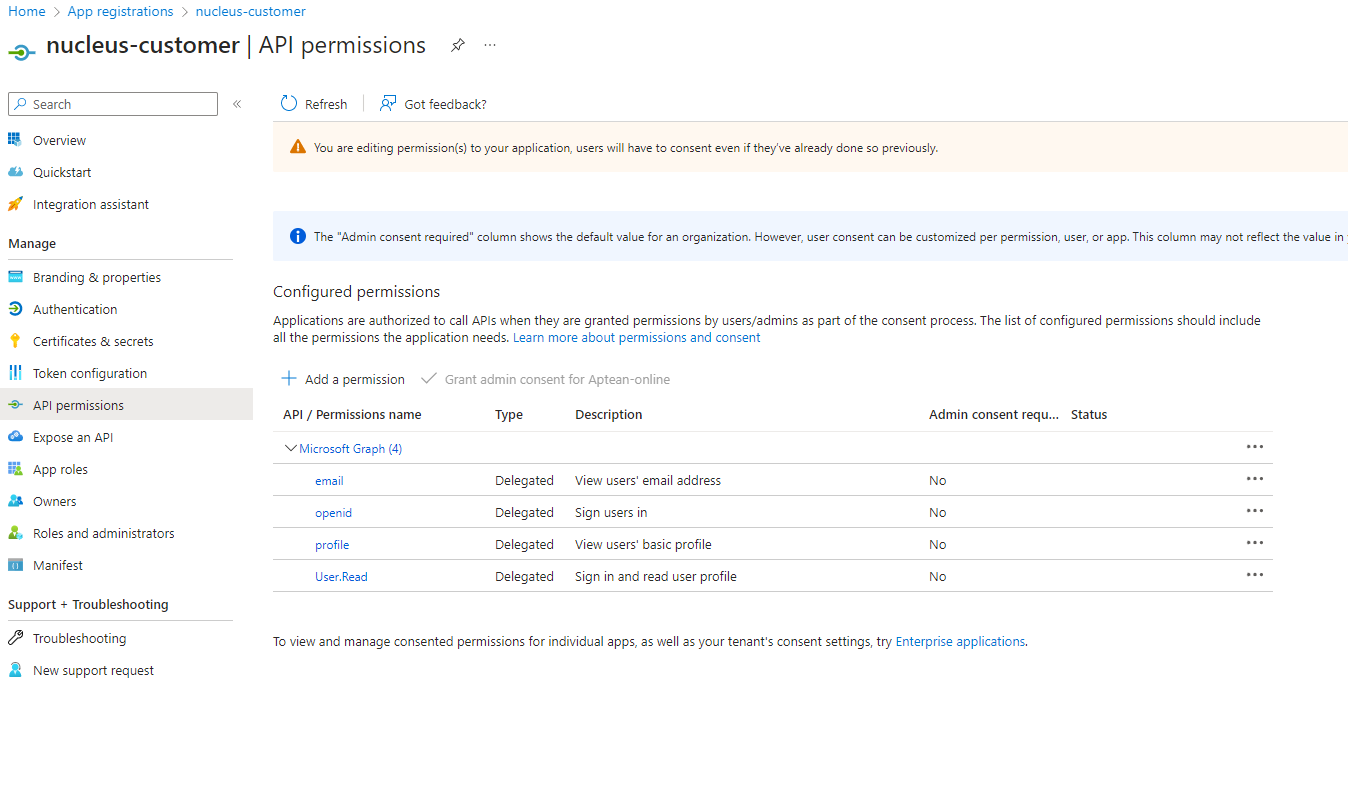Click Admin consent required column header
The image size is (1348, 794).
coord(994,415)
